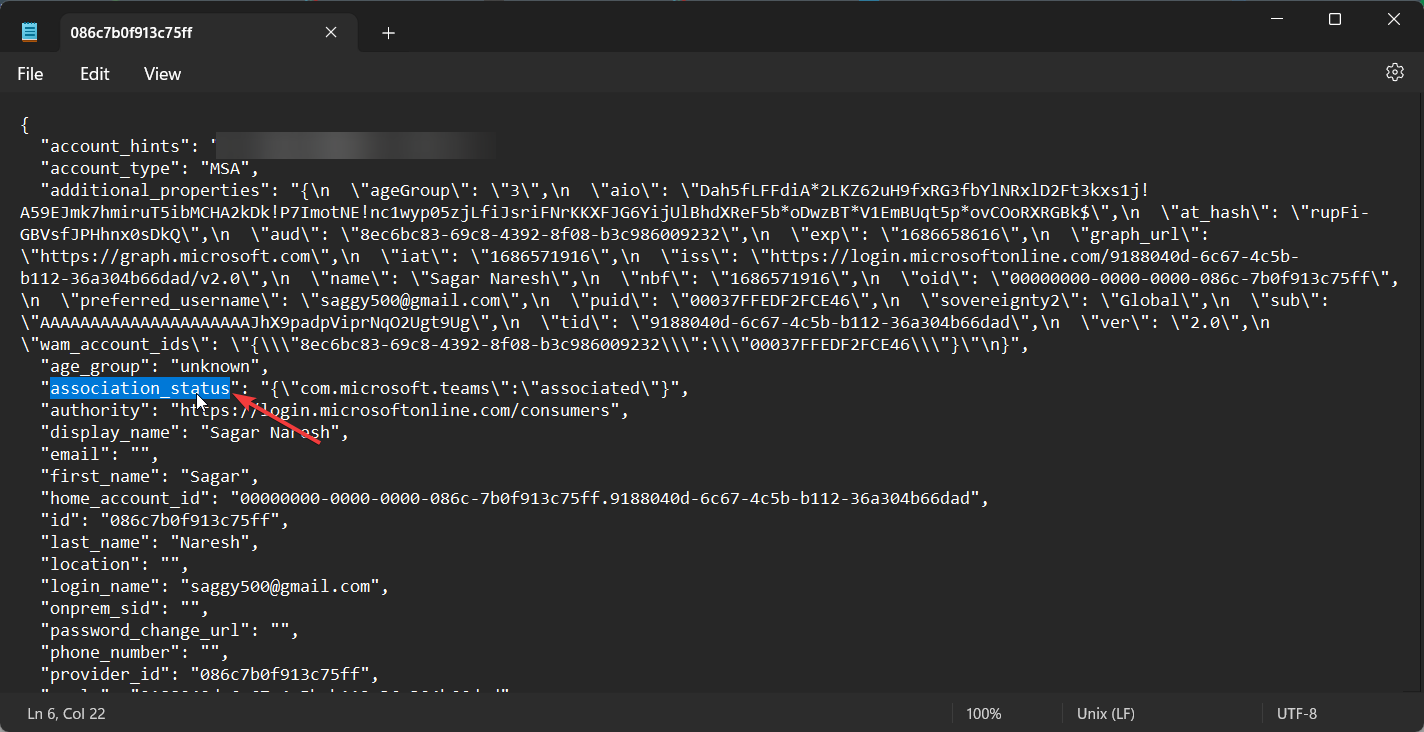
Task: Open Notepad settings gear icon
Action: 1395,72
